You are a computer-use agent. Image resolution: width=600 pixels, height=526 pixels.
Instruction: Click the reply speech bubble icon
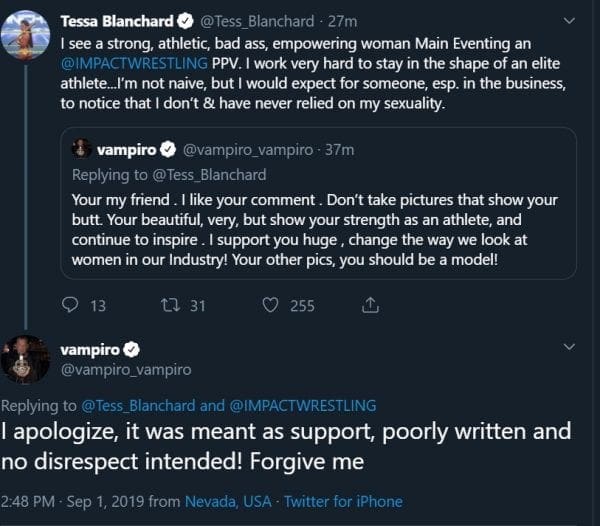(70, 306)
